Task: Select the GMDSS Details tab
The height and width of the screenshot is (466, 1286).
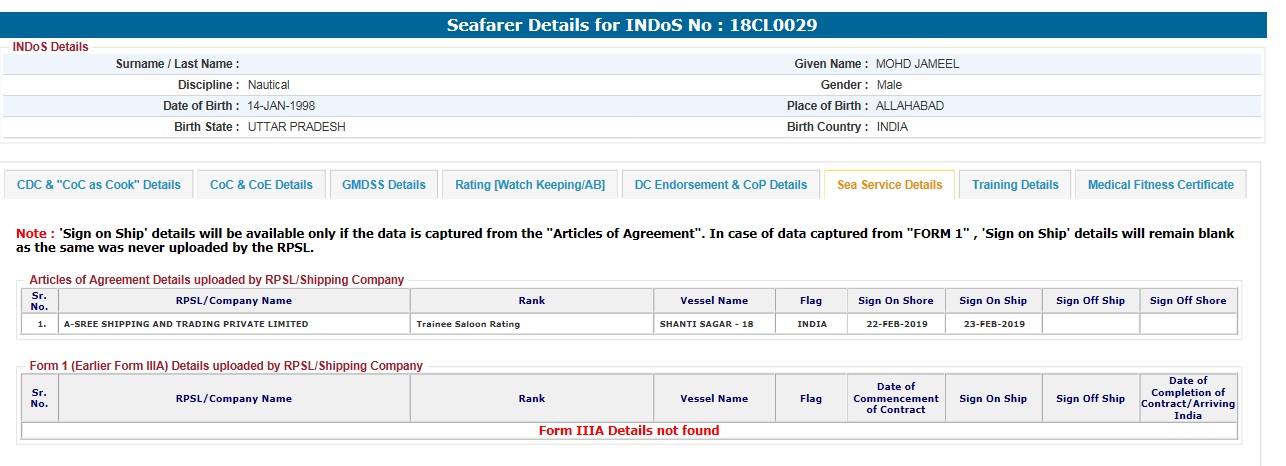Action: click(384, 185)
